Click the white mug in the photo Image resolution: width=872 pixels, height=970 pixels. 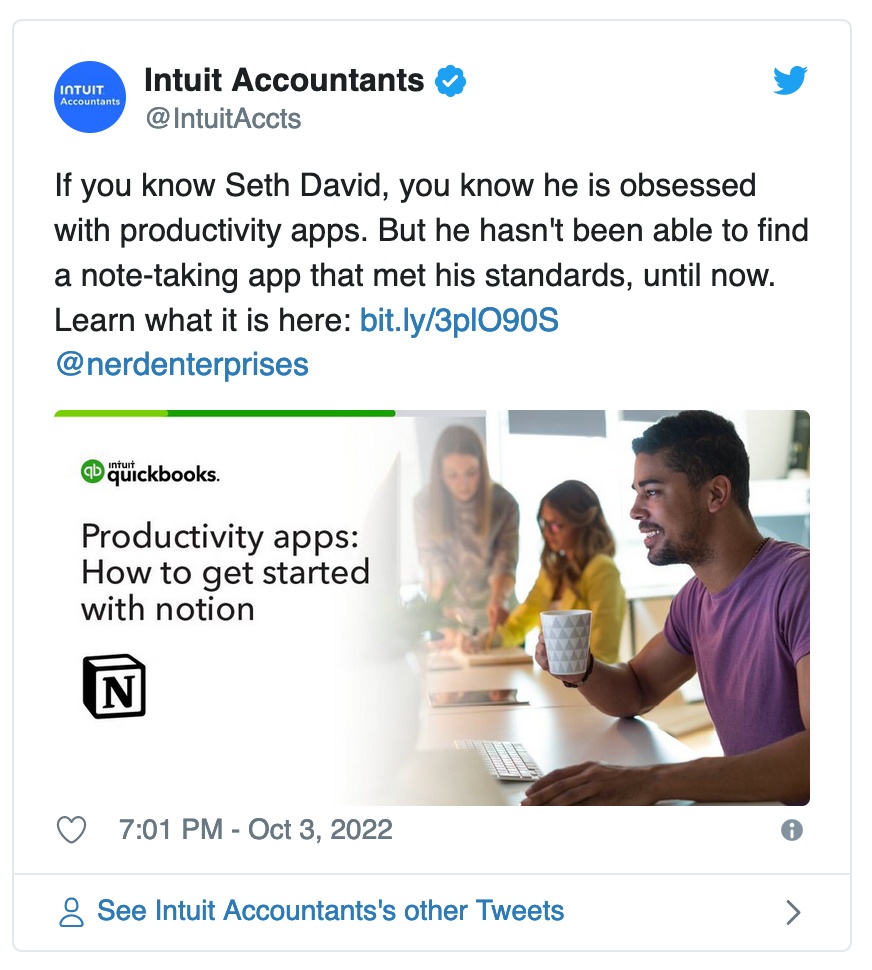[564, 642]
